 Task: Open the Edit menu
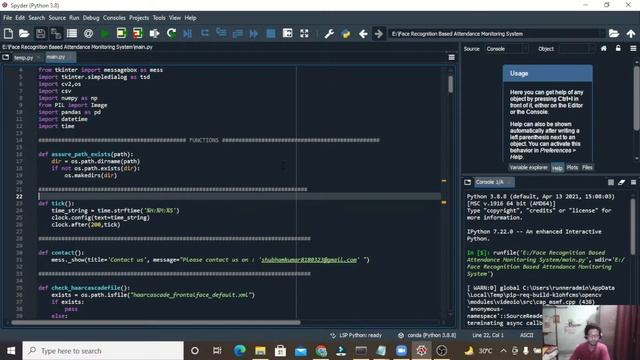click(x=20, y=18)
